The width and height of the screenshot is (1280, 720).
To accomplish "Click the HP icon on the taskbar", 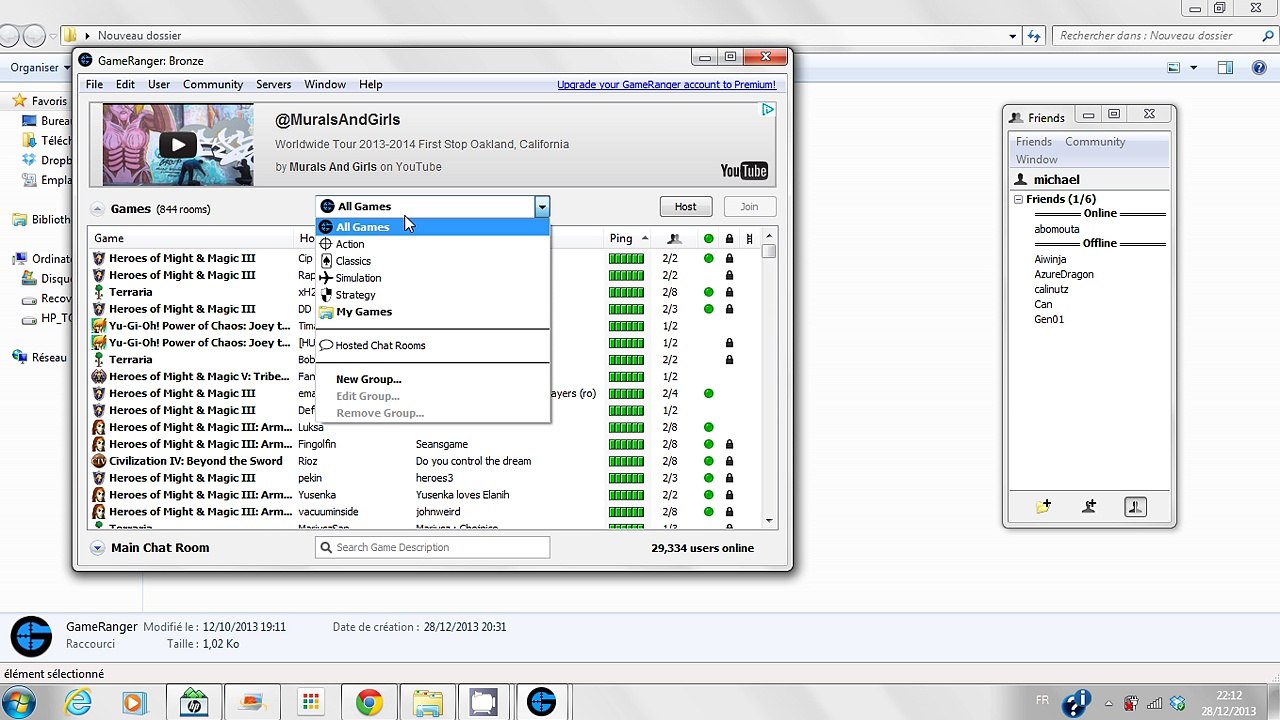I will pyautogui.click(x=194, y=702).
